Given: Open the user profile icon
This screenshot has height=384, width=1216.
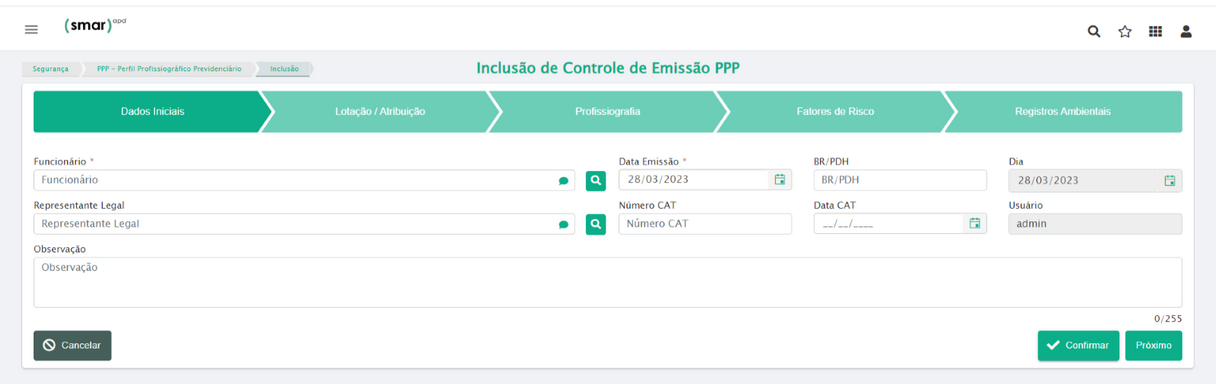Looking at the screenshot, I should pyautogui.click(x=1186, y=31).
